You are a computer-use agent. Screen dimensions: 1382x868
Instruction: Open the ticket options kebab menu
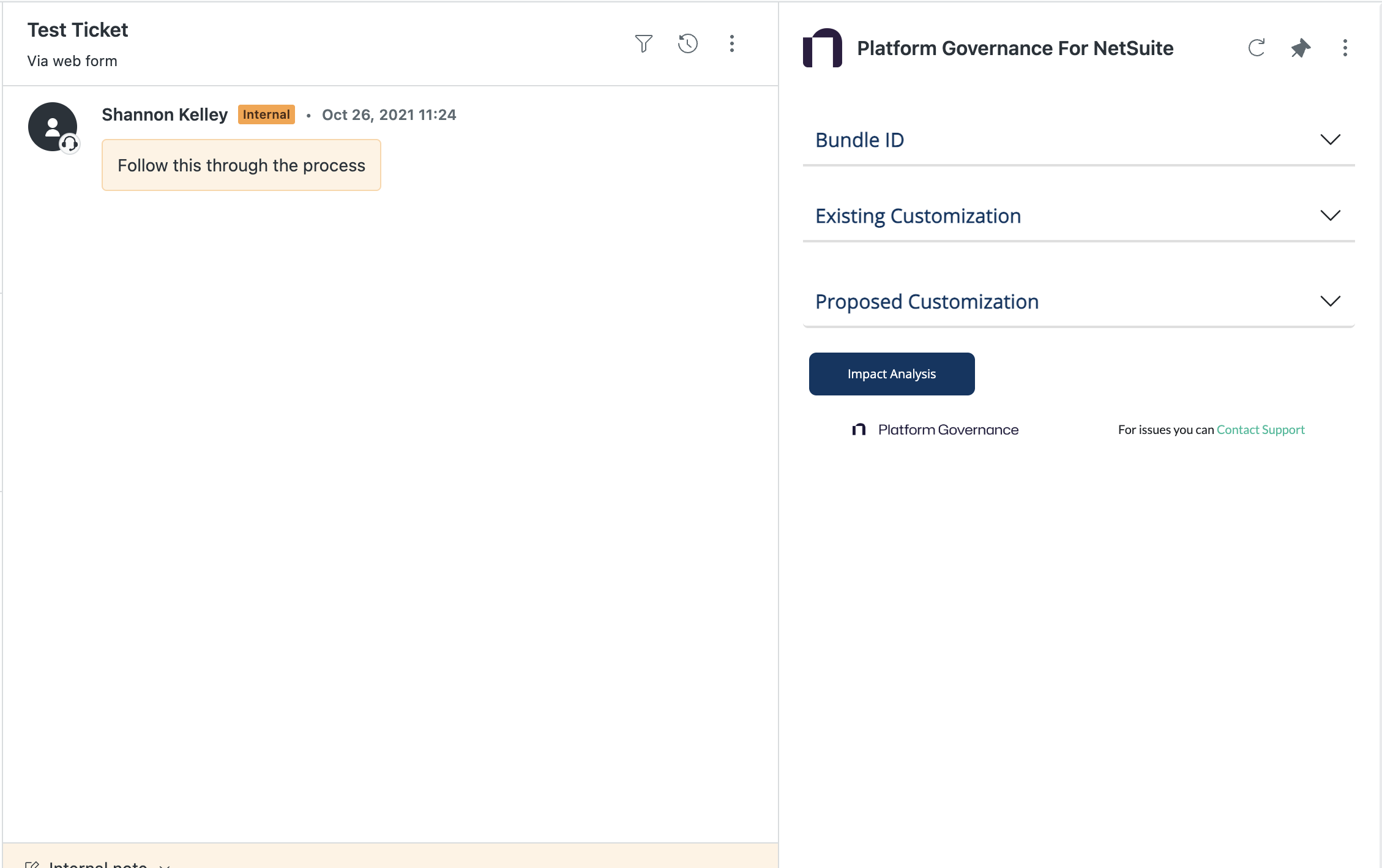point(732,43)
